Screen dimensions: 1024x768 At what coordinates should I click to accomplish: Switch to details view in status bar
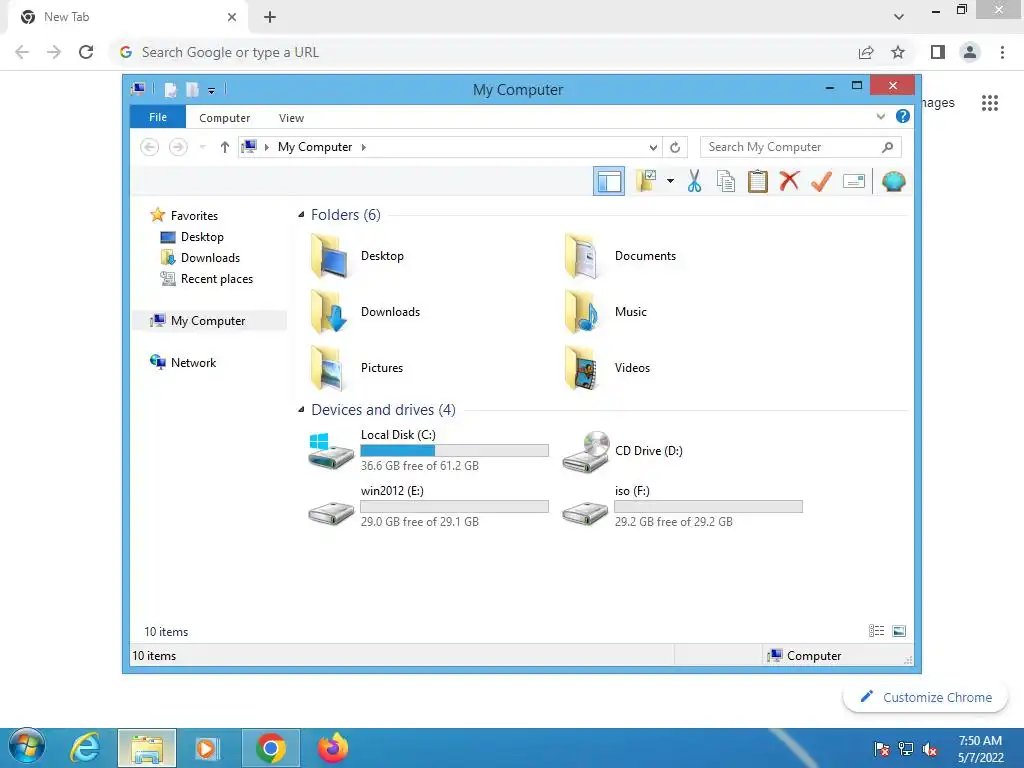[x=876, y=630]
